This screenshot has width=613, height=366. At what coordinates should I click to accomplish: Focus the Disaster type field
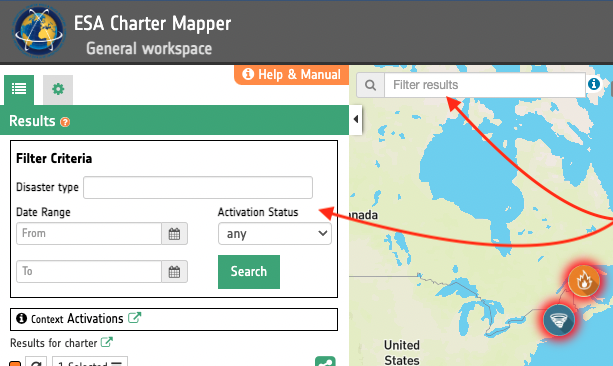tap(198, 187)
